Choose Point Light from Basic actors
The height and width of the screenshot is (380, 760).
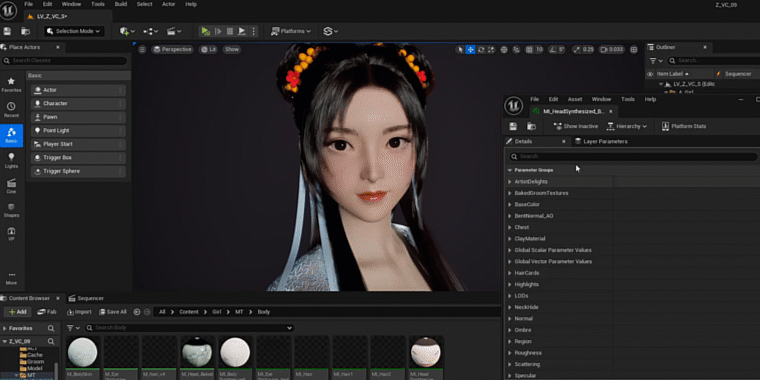tap(79, 130)
